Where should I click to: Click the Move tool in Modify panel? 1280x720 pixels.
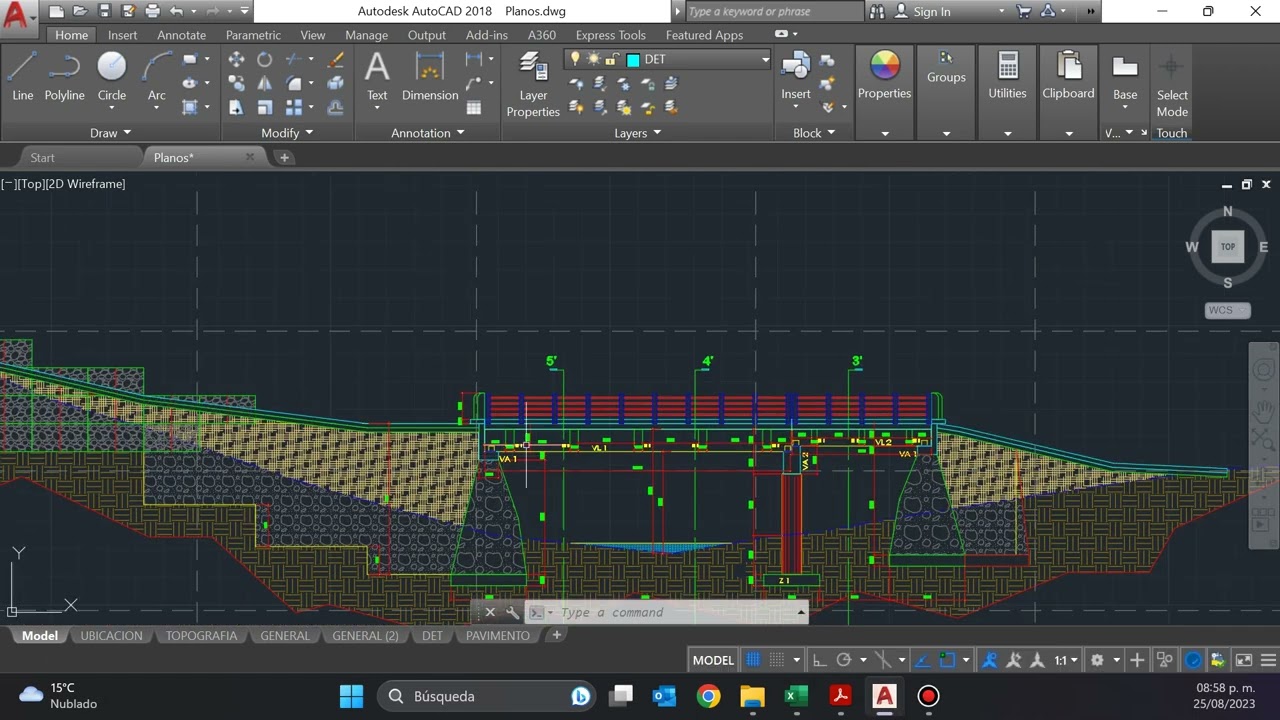click(x=236, y=60)
